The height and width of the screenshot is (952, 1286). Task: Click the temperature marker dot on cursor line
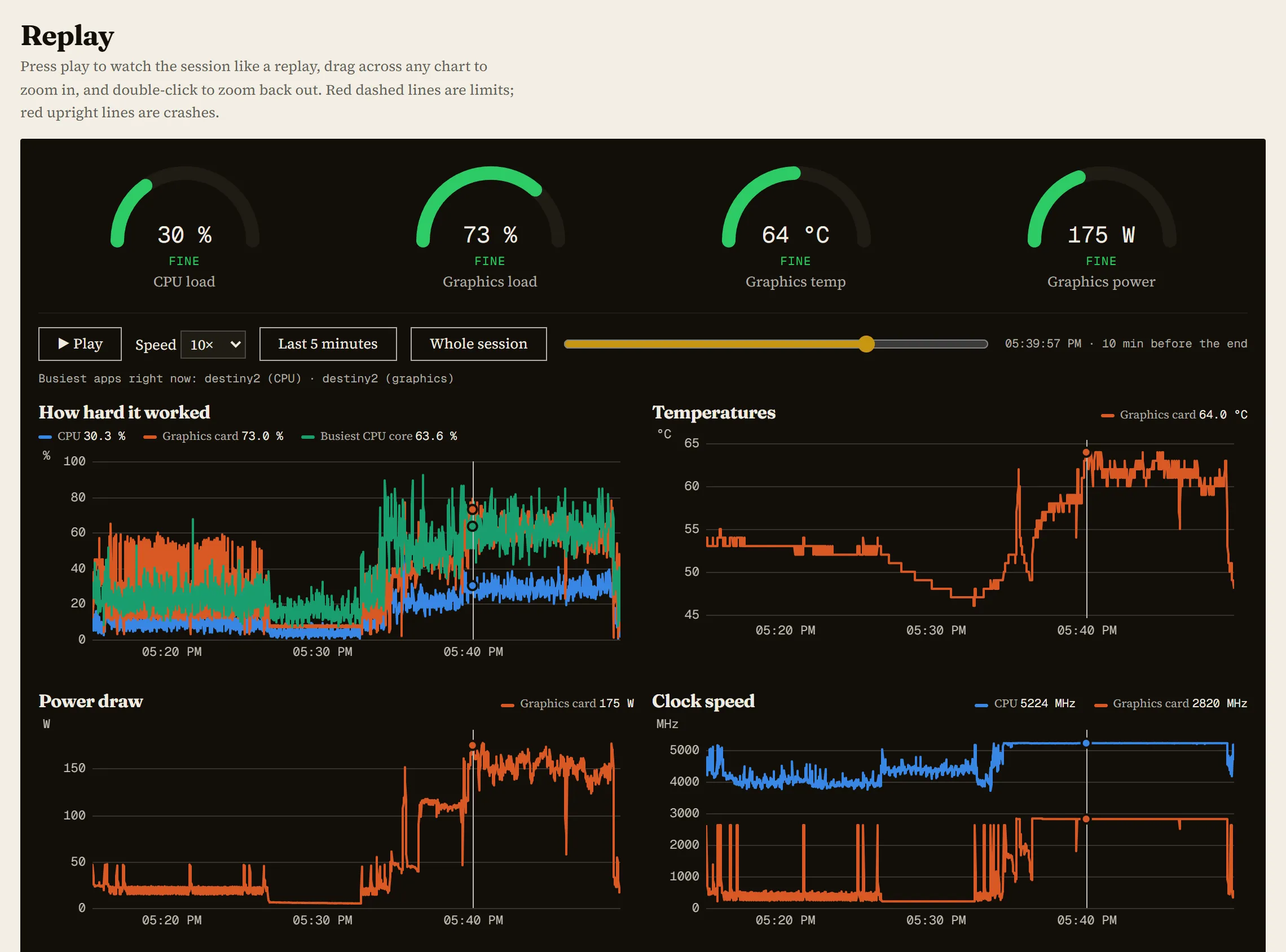[1086, 452]
